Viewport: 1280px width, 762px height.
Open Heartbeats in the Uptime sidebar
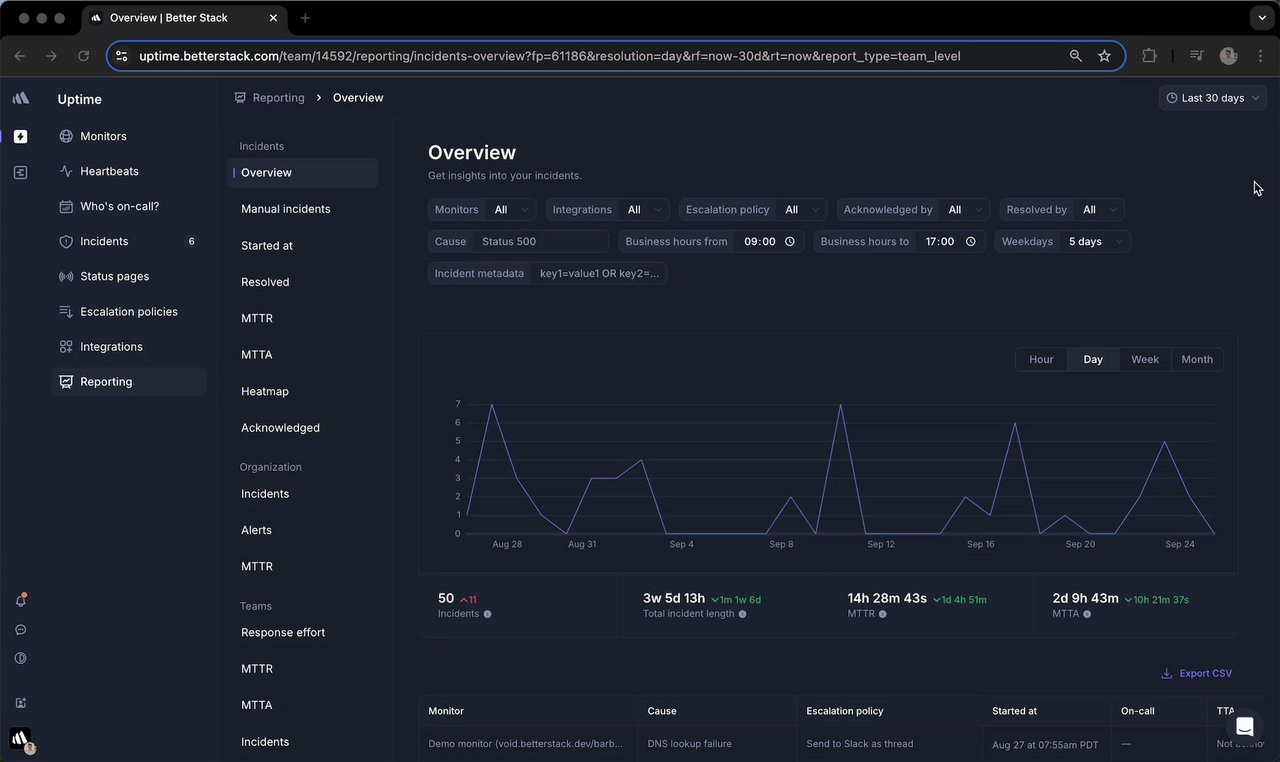coord(129,171)
